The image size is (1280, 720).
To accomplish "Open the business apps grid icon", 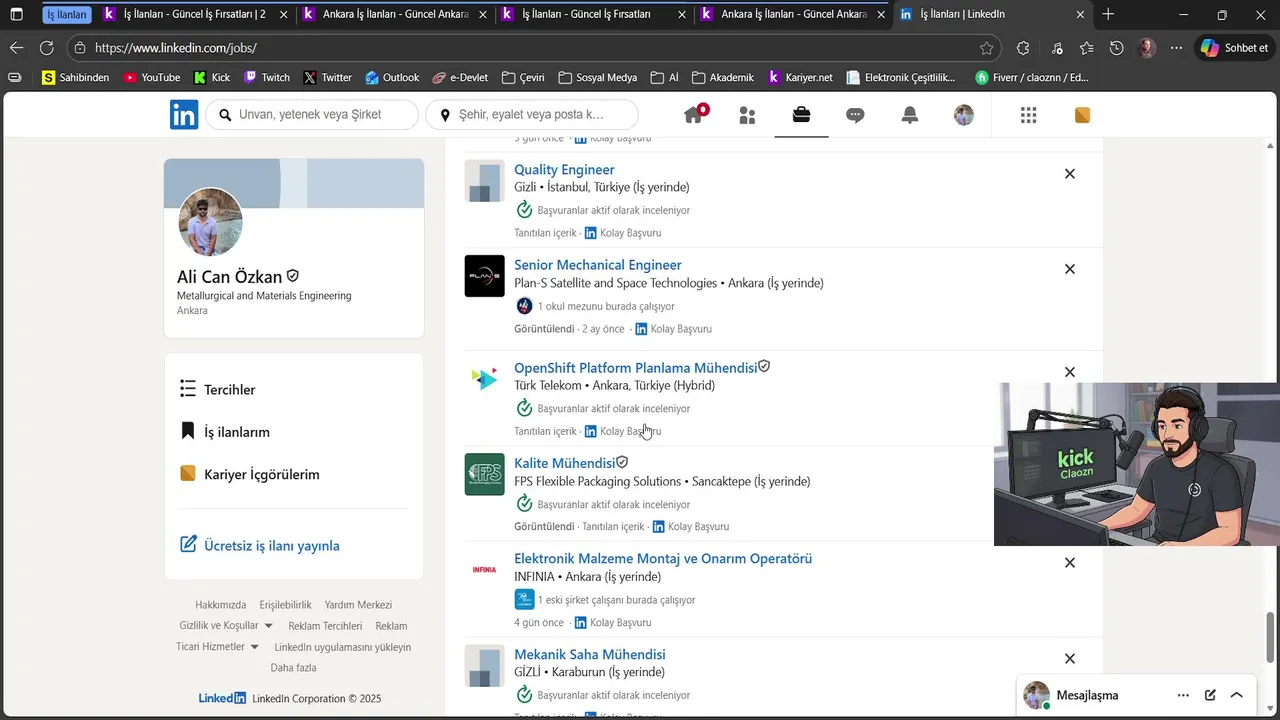I will click(x=1028, y=116).
